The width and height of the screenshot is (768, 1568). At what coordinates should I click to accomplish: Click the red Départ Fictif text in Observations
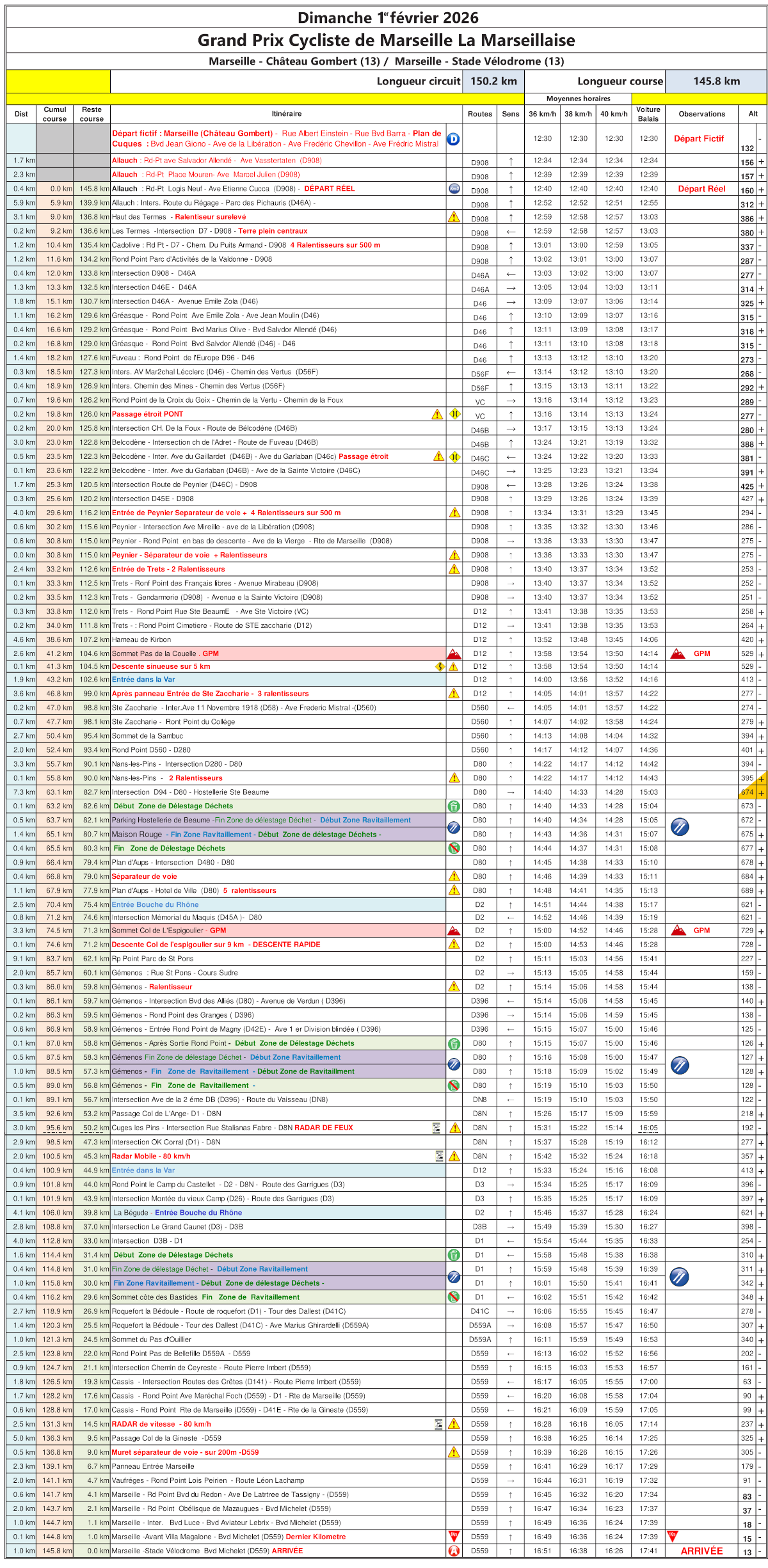click(x=698, y=139)
